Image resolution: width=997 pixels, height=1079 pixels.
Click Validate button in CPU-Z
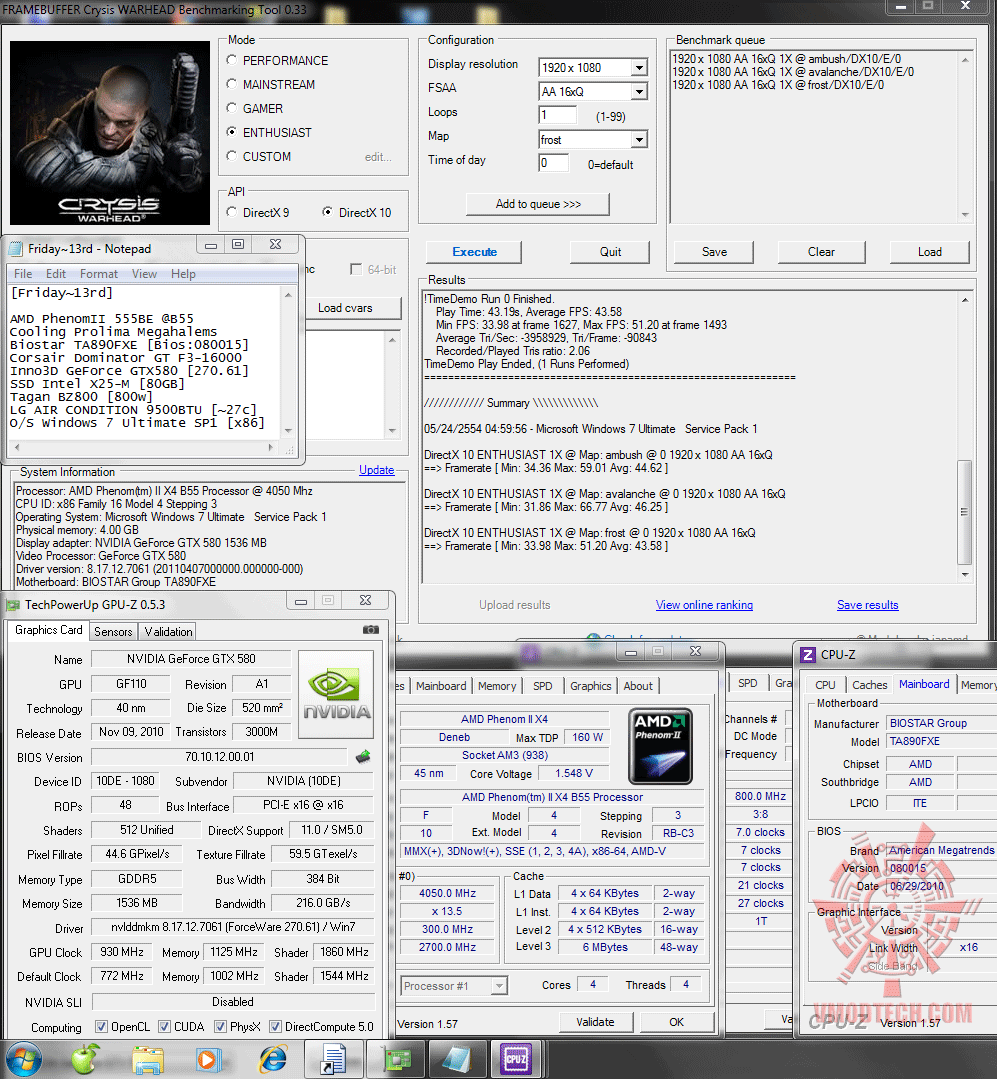coord(595,1022)
